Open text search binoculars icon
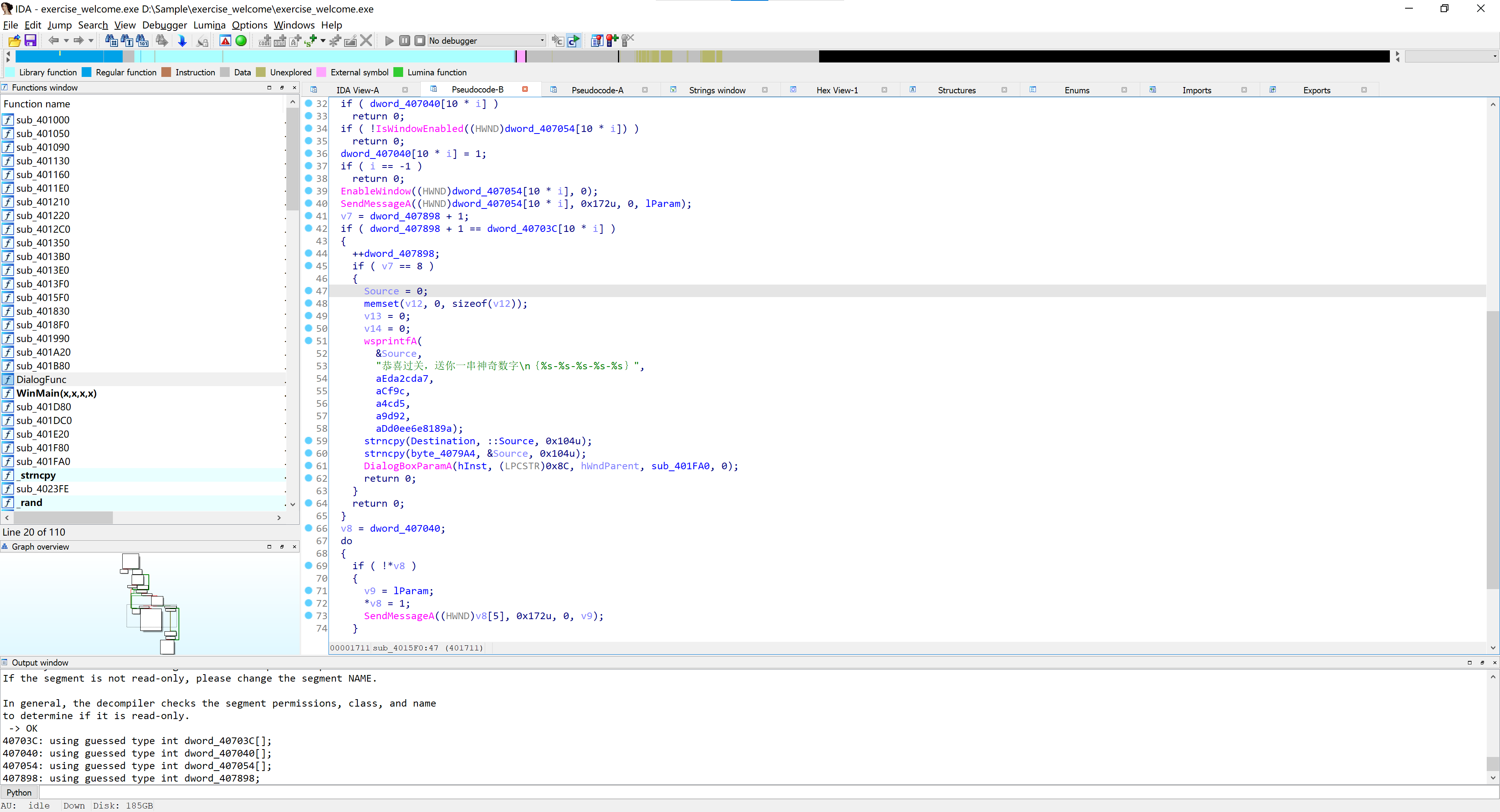 point(127,40)
